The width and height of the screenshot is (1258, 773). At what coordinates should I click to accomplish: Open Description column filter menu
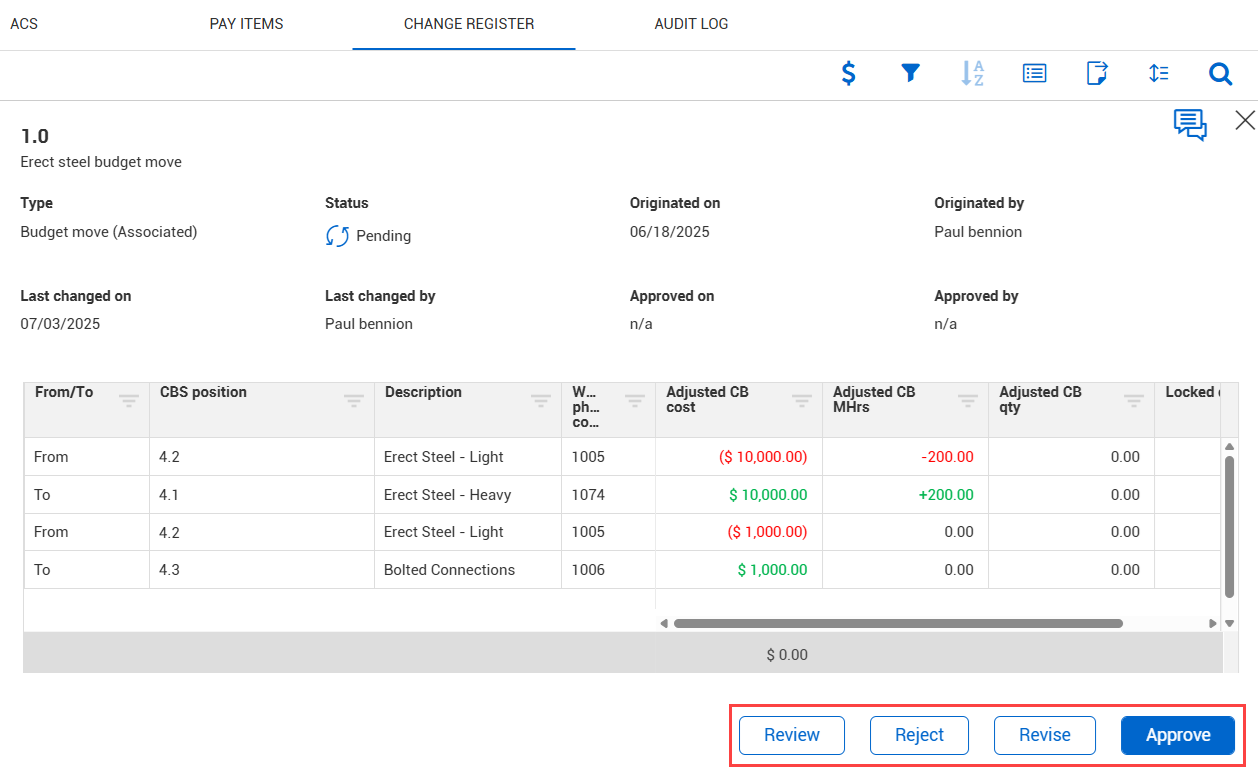coord(541,401)
